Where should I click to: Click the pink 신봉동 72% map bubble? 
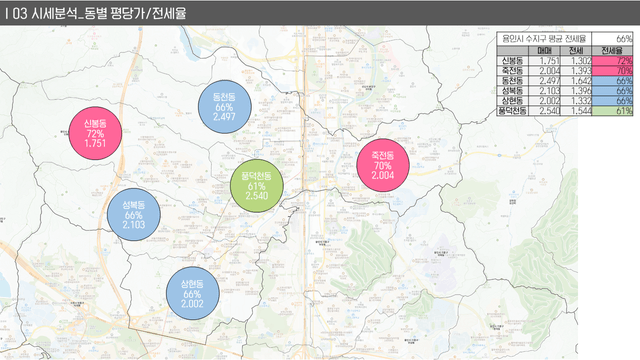pos(96,133)
